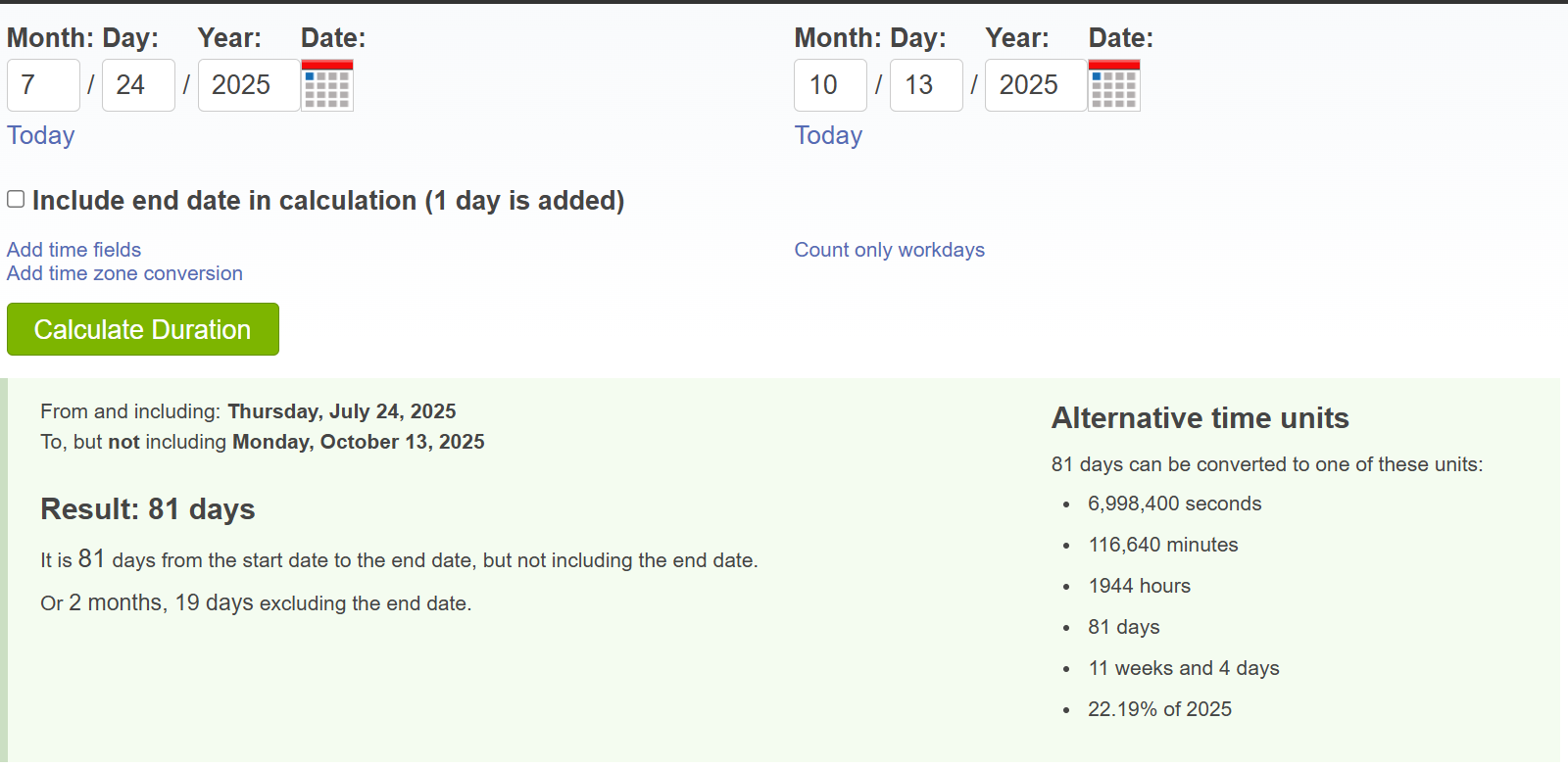
Task: Click the 6,998,400 seconds list item
Action: (x=1174, y=504)
